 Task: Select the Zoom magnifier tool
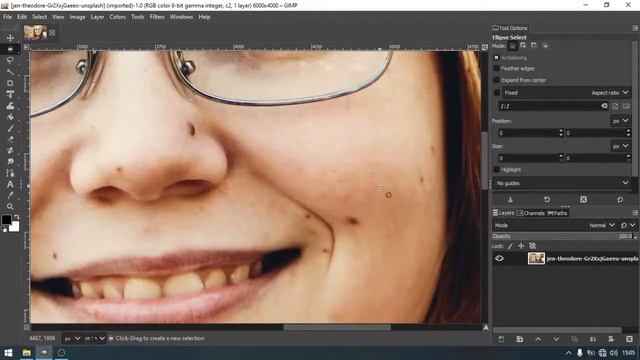(x=10, y=207)
